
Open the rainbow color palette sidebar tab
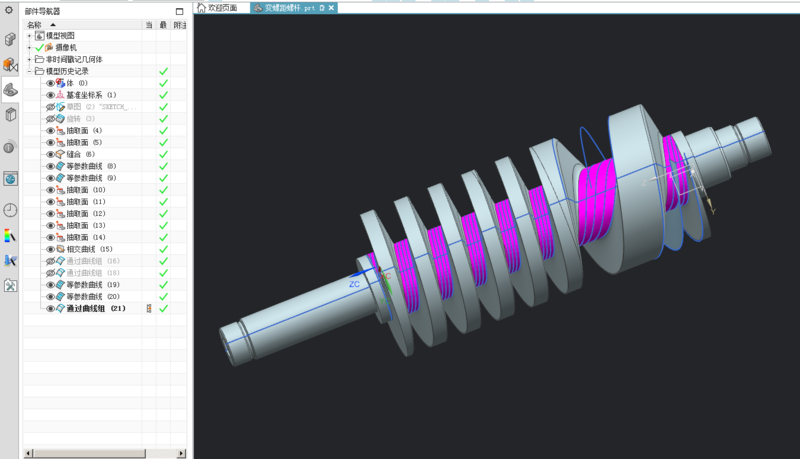coord(10,236)
